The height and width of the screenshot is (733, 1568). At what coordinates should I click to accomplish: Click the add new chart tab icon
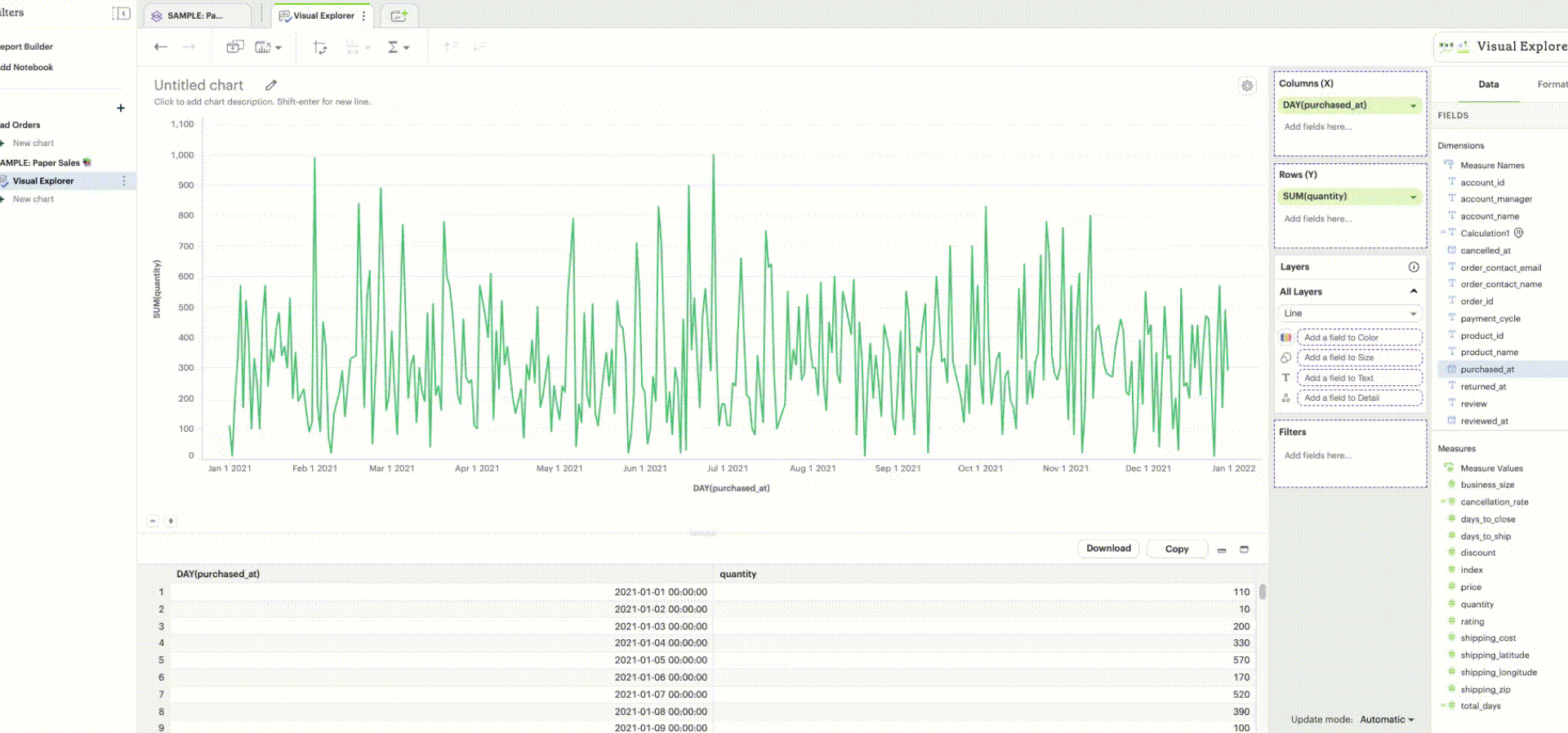[399, 16]
